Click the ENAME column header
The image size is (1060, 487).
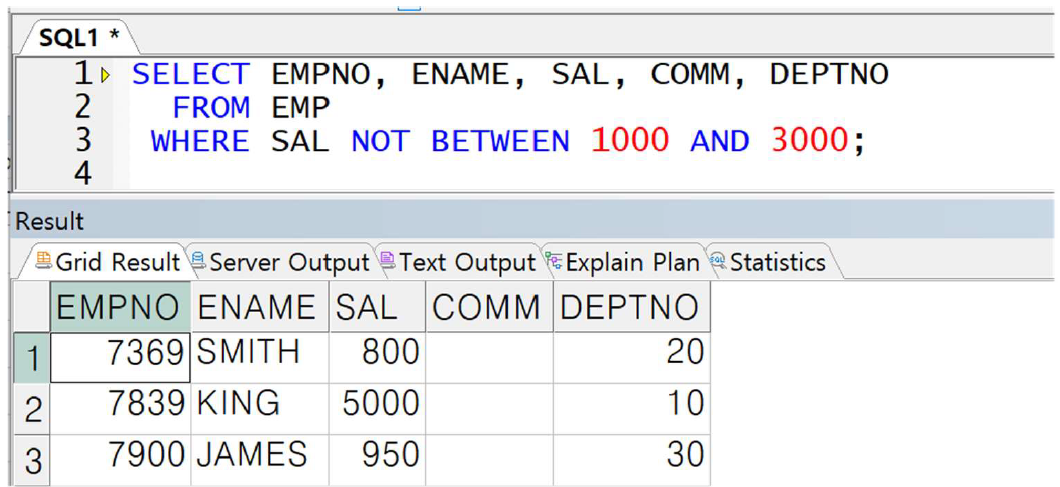260,307
